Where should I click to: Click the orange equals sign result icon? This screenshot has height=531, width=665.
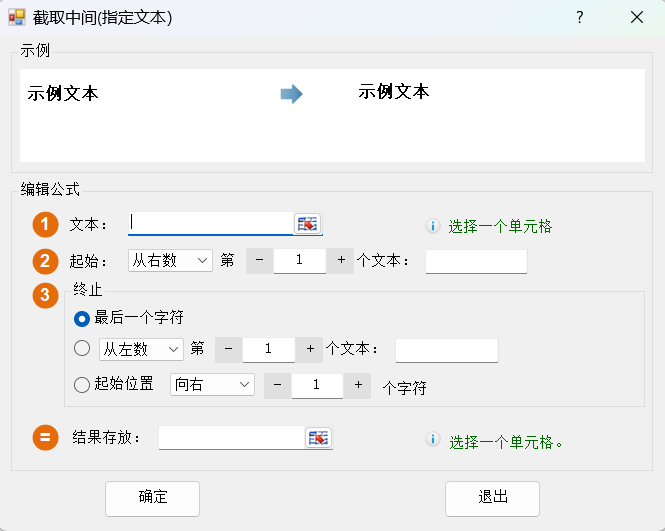click(x=46, y=438)
